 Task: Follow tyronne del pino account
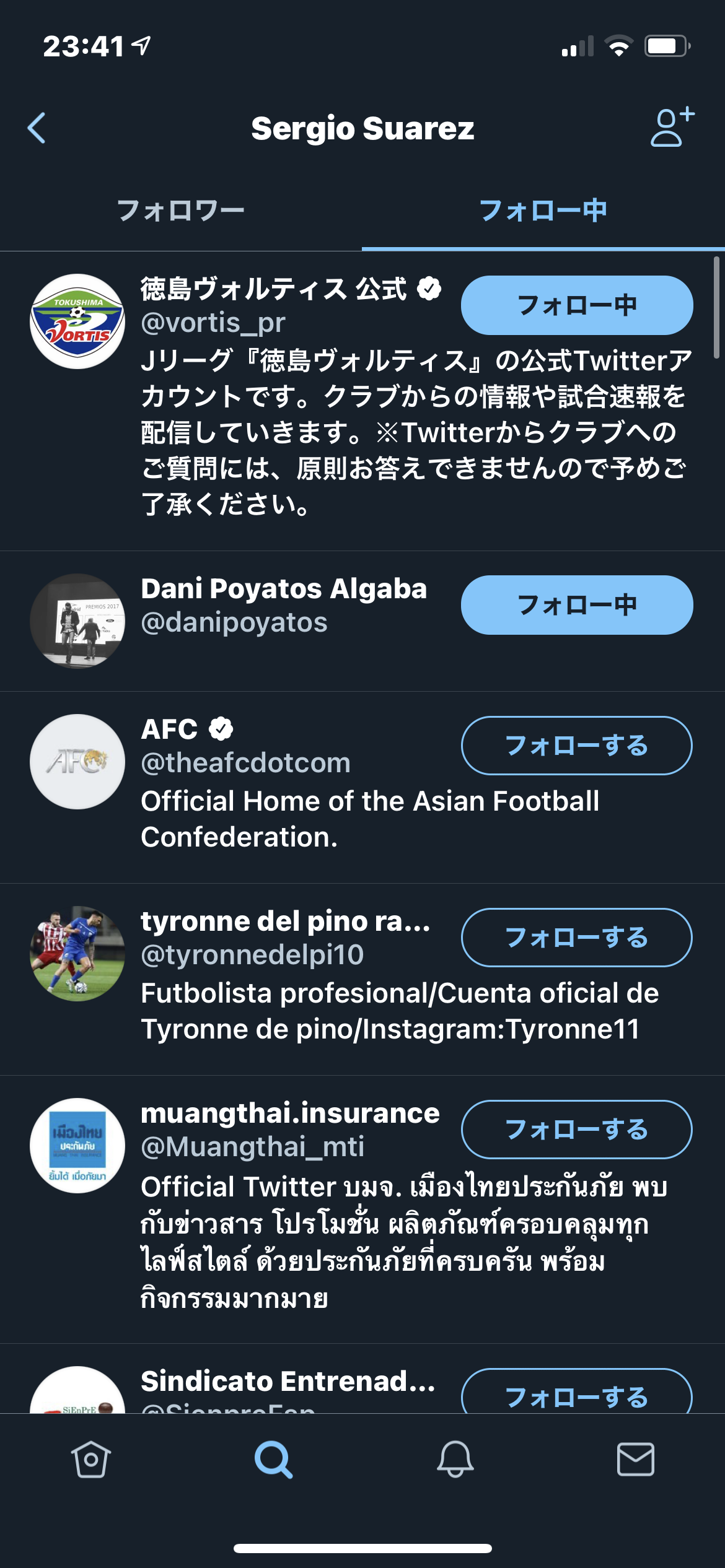(x=576, y=938)
